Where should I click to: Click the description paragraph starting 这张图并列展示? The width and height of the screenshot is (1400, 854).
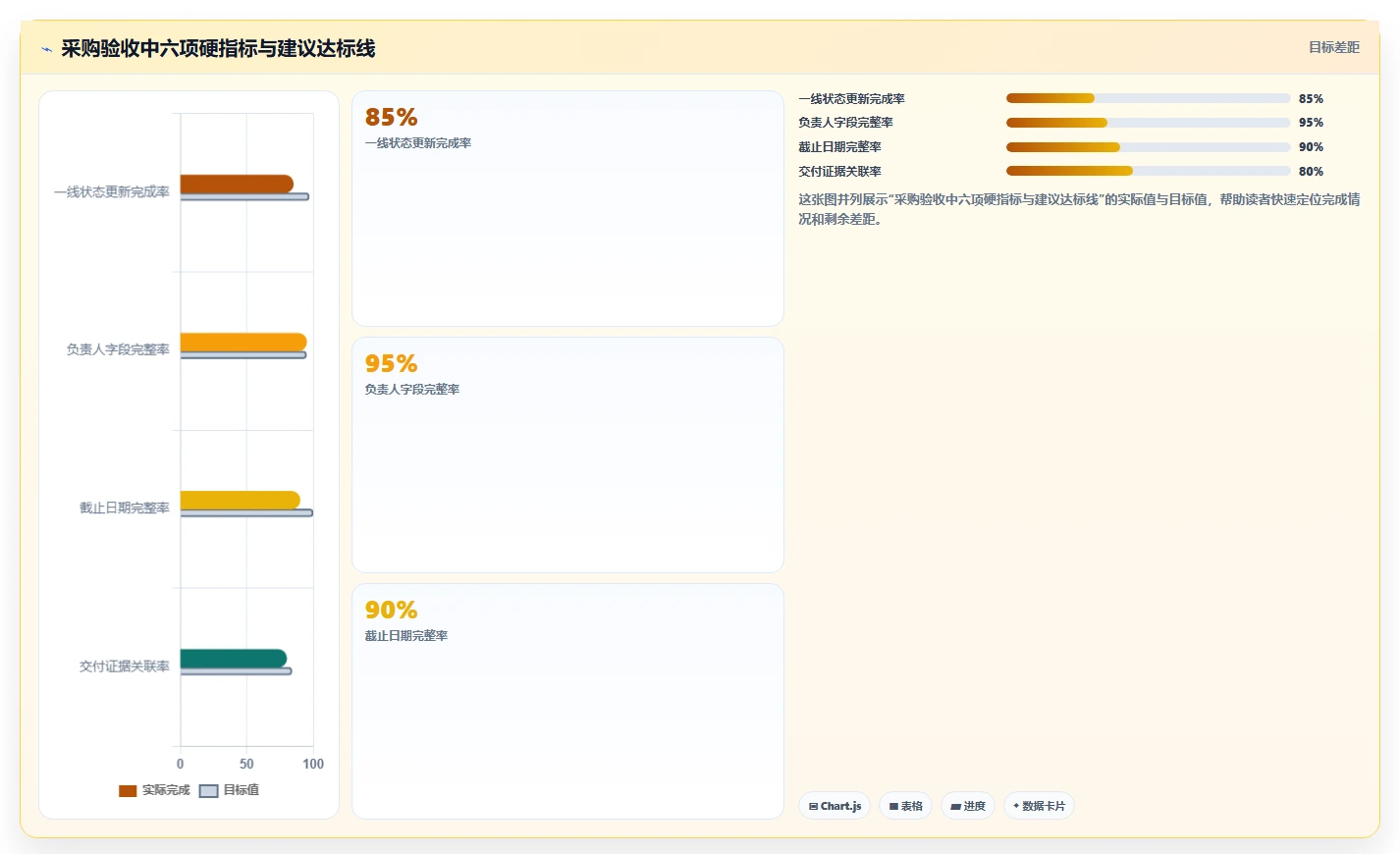1079,209
